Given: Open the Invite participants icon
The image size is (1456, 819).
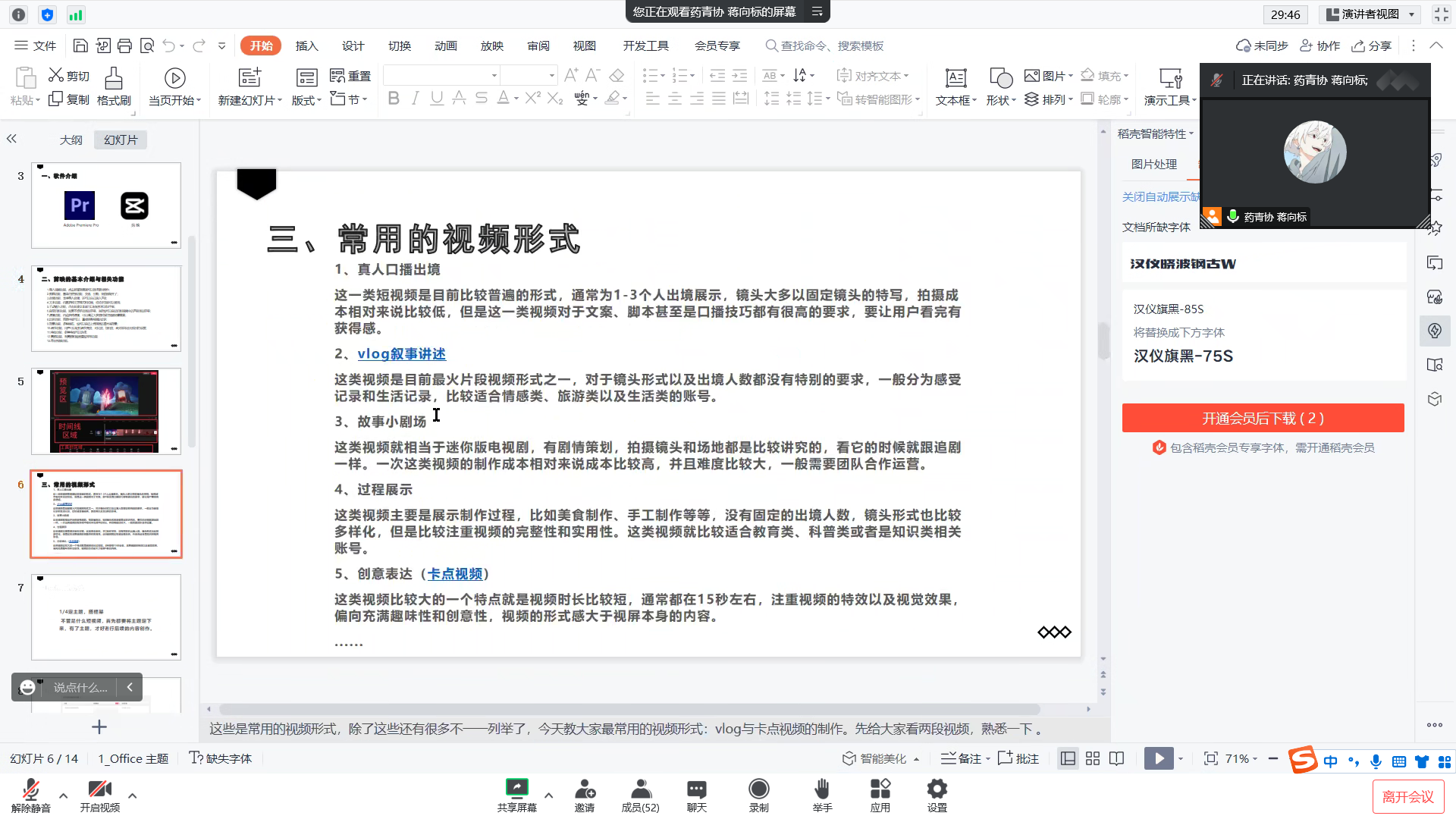Looking at the screenshot, I should (x=584, y=789).
